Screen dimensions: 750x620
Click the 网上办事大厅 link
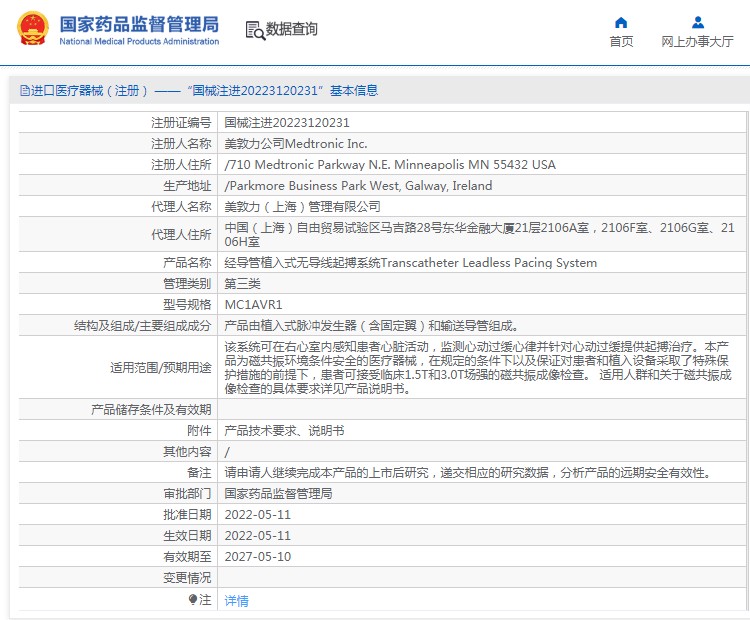click(697, 42)
